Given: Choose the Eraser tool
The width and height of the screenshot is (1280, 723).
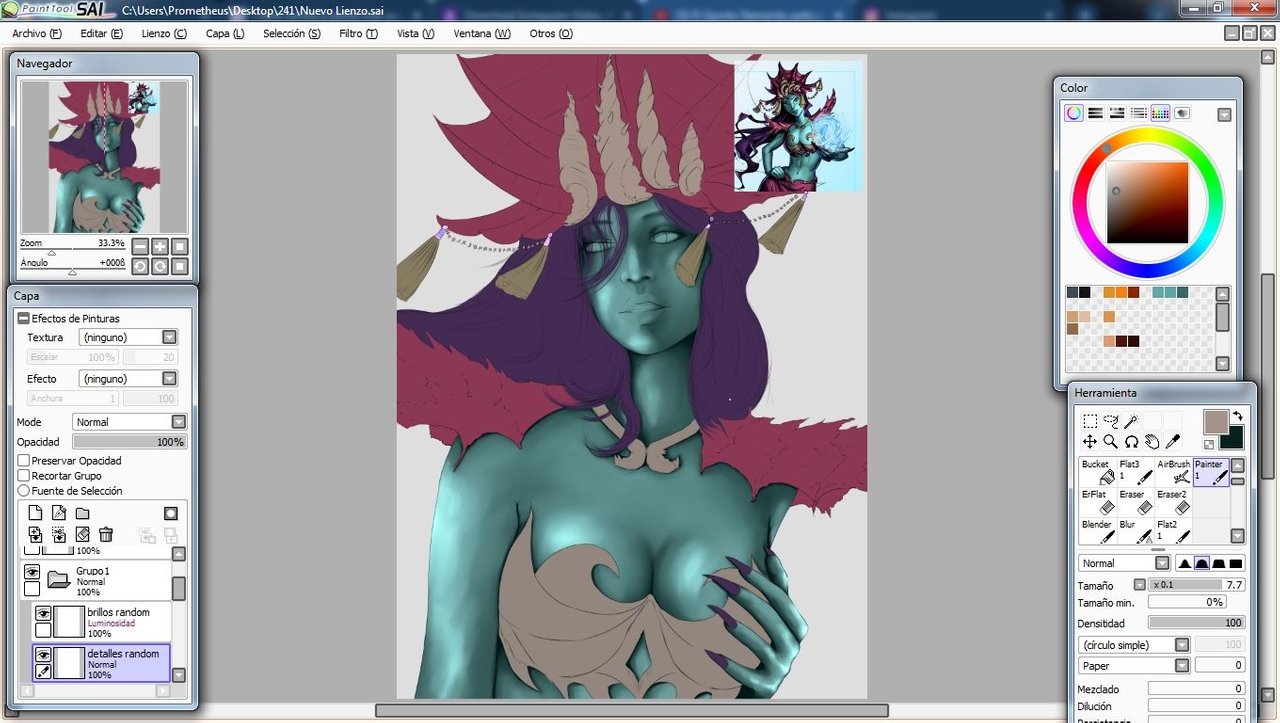Looking at the screenshot, I should pyautogui.click(x=1136, y=502).
